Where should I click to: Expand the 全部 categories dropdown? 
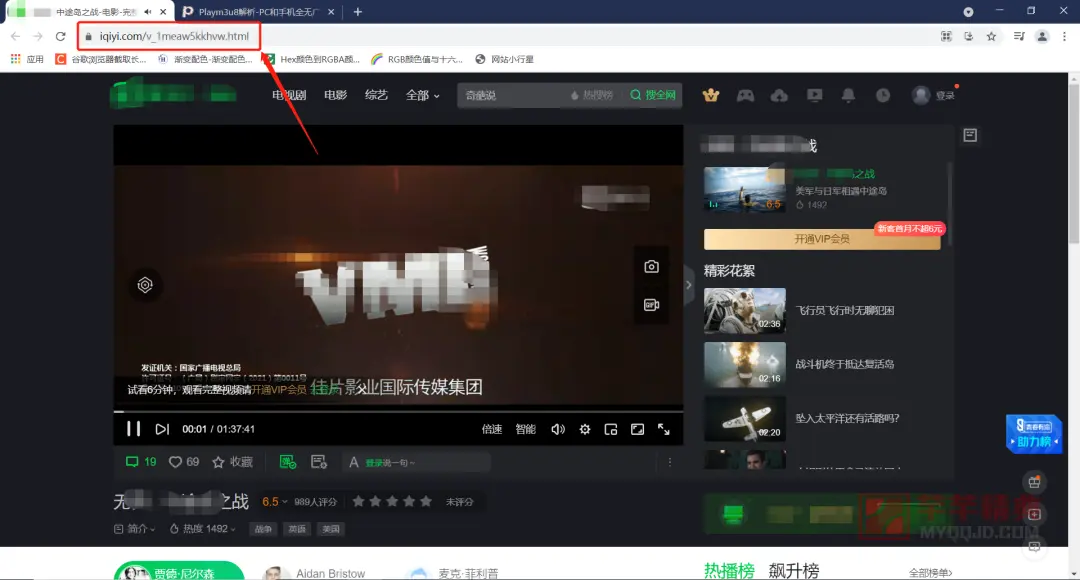(422, 95)
